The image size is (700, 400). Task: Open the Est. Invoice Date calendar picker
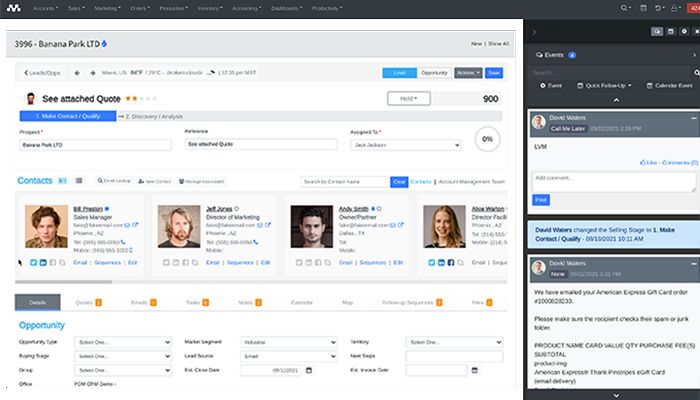click(x=475, y=370)
